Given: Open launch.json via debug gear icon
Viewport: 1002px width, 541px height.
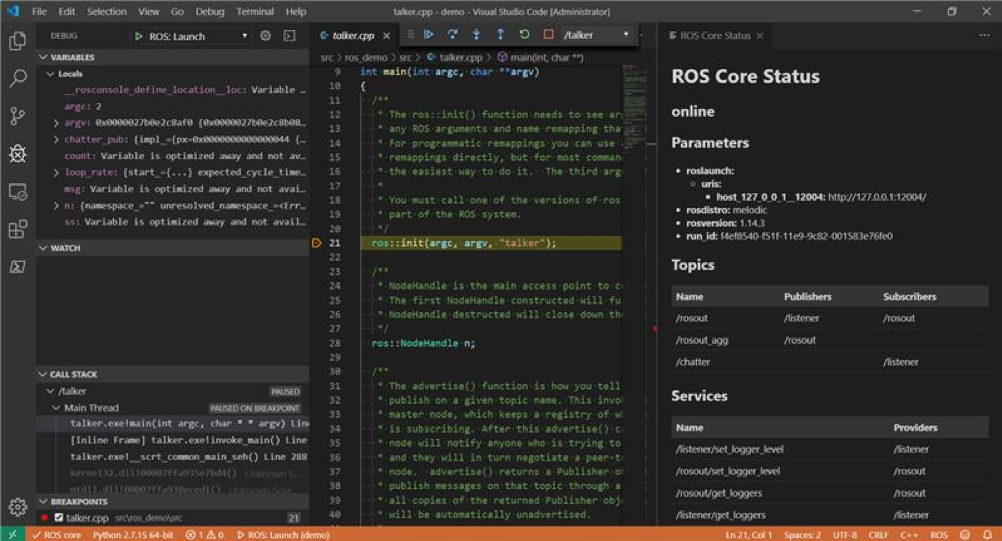Looking at the screenshot, I should coord(265,36).
